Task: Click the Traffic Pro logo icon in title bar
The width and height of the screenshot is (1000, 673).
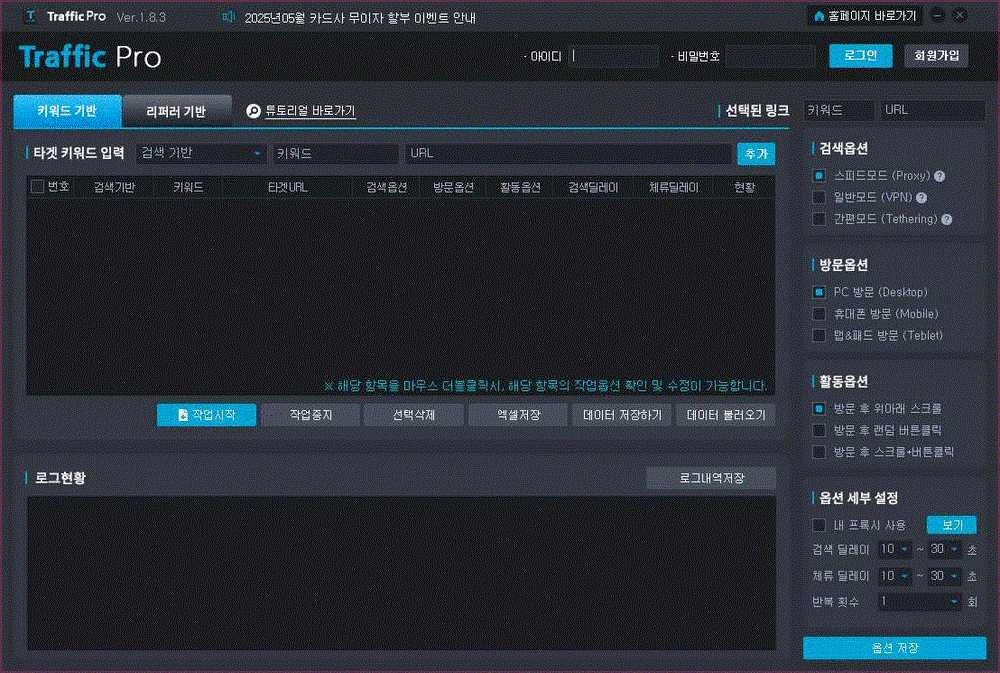Action: coord(31,17)
